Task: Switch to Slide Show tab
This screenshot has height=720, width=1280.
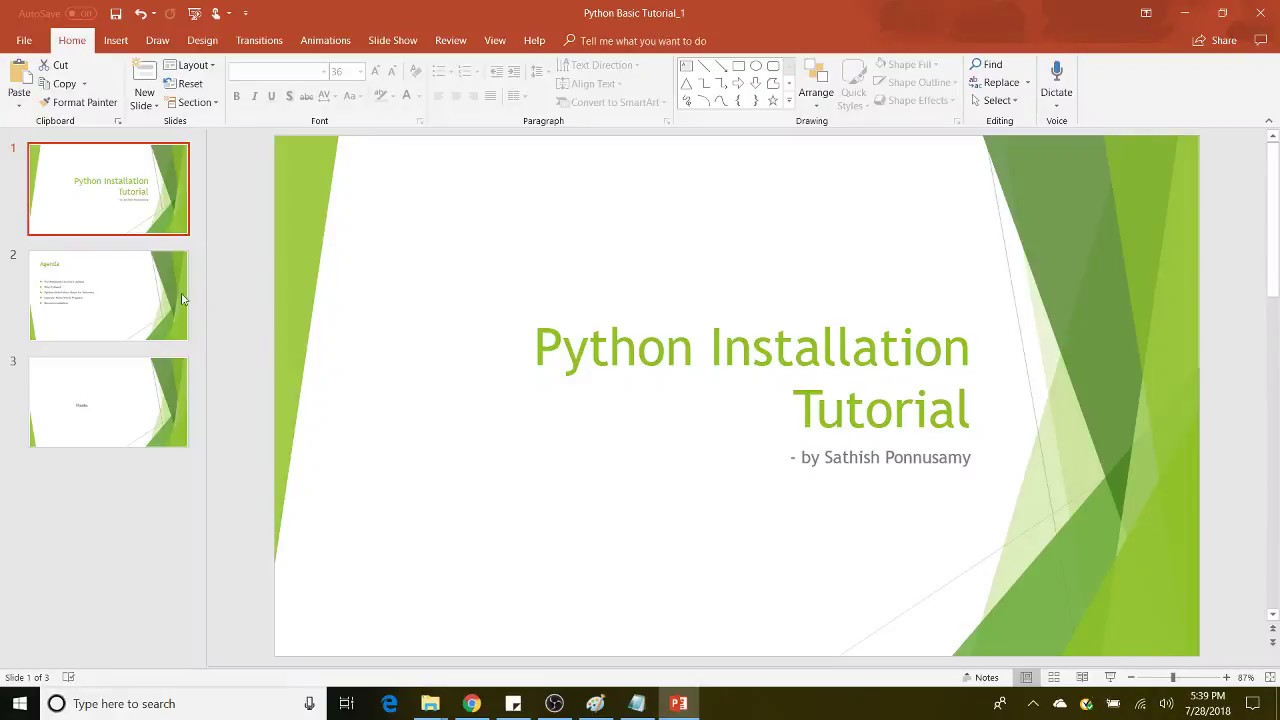Action: coord(392,41)
